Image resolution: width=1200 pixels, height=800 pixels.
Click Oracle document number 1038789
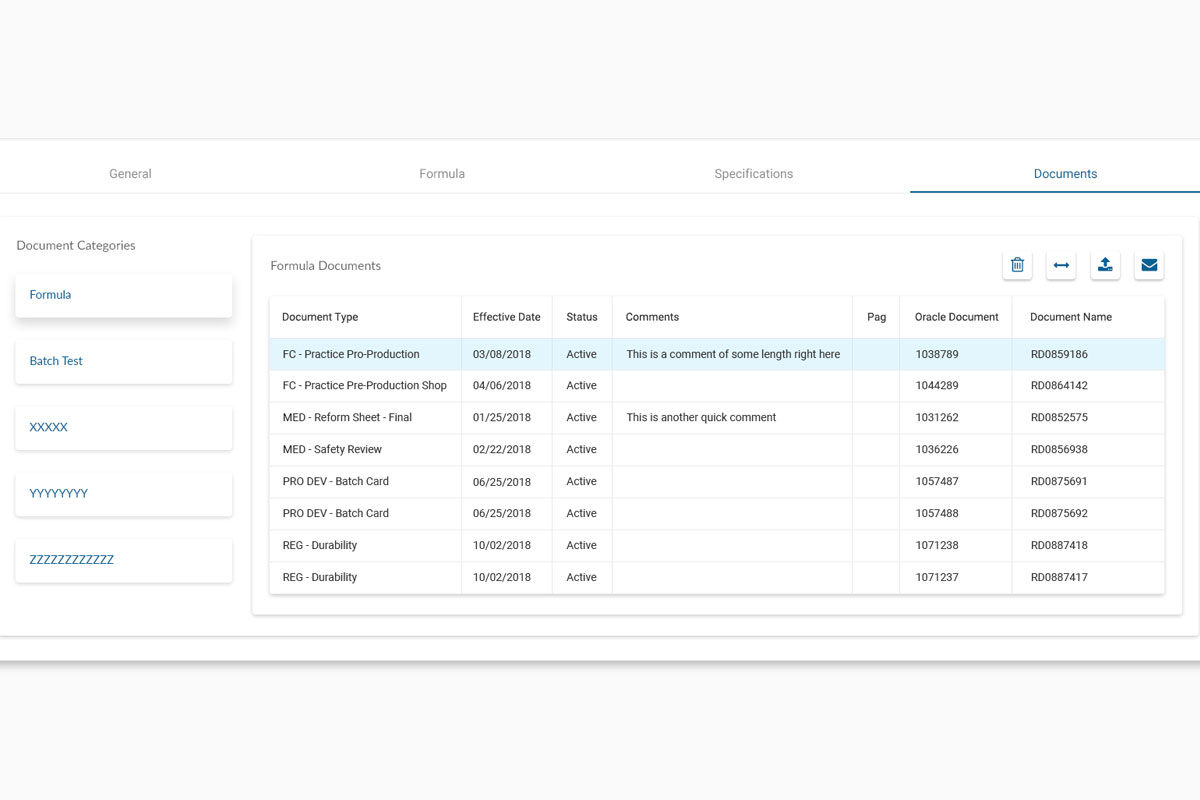pyautogui.click(x=937, y=354)
